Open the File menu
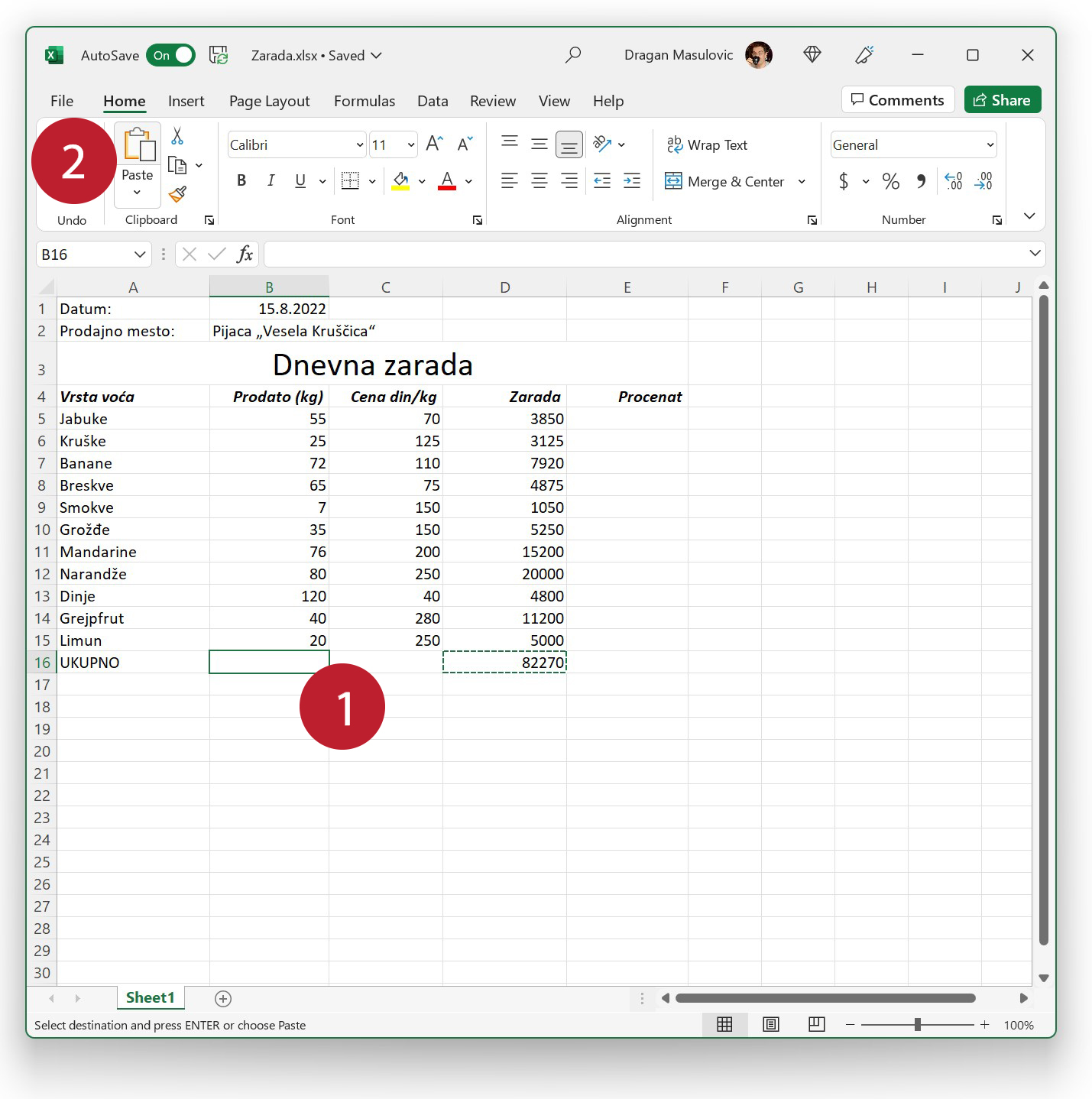The image size is (1092, 1099). click(x=62, y=101)
